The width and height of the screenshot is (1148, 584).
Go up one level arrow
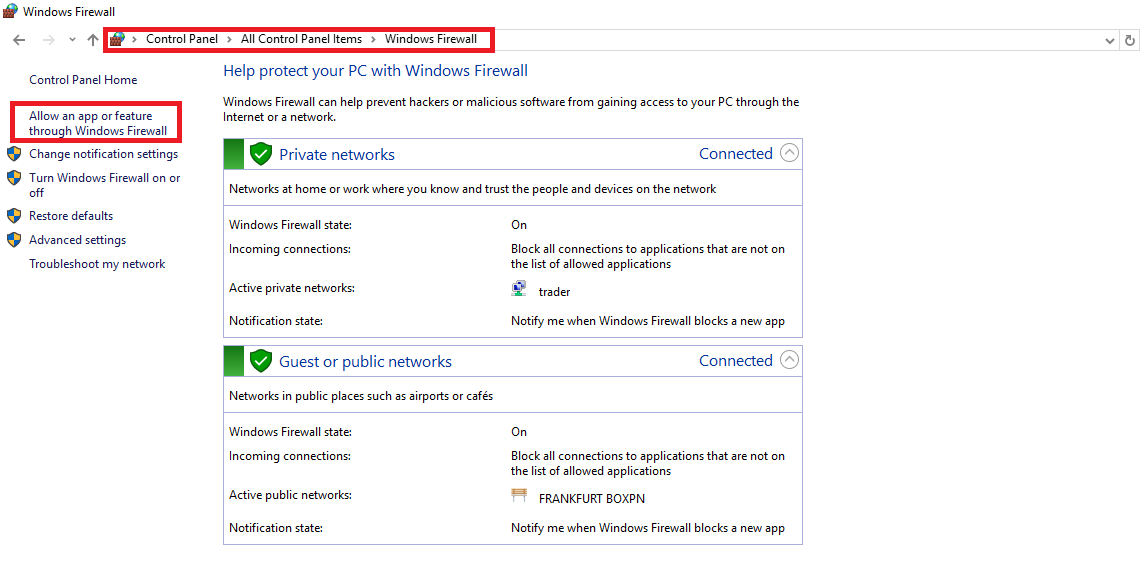tap(92, 40)
